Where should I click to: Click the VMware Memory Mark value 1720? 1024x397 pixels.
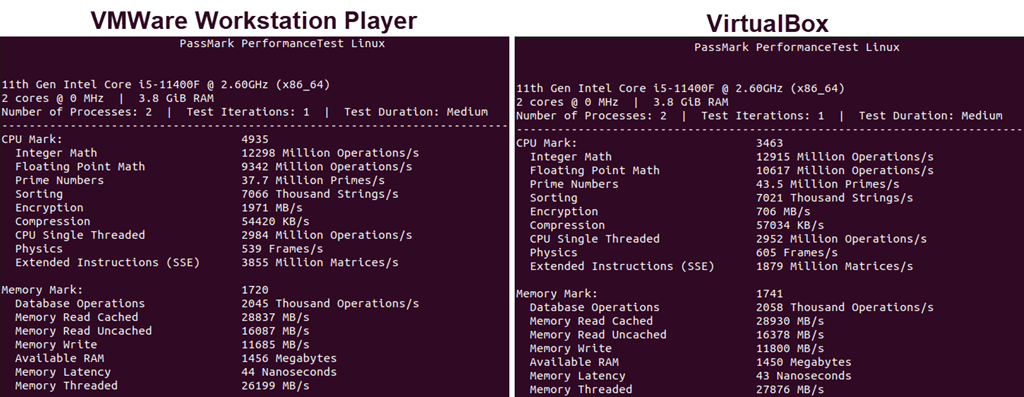click(255, 290)
